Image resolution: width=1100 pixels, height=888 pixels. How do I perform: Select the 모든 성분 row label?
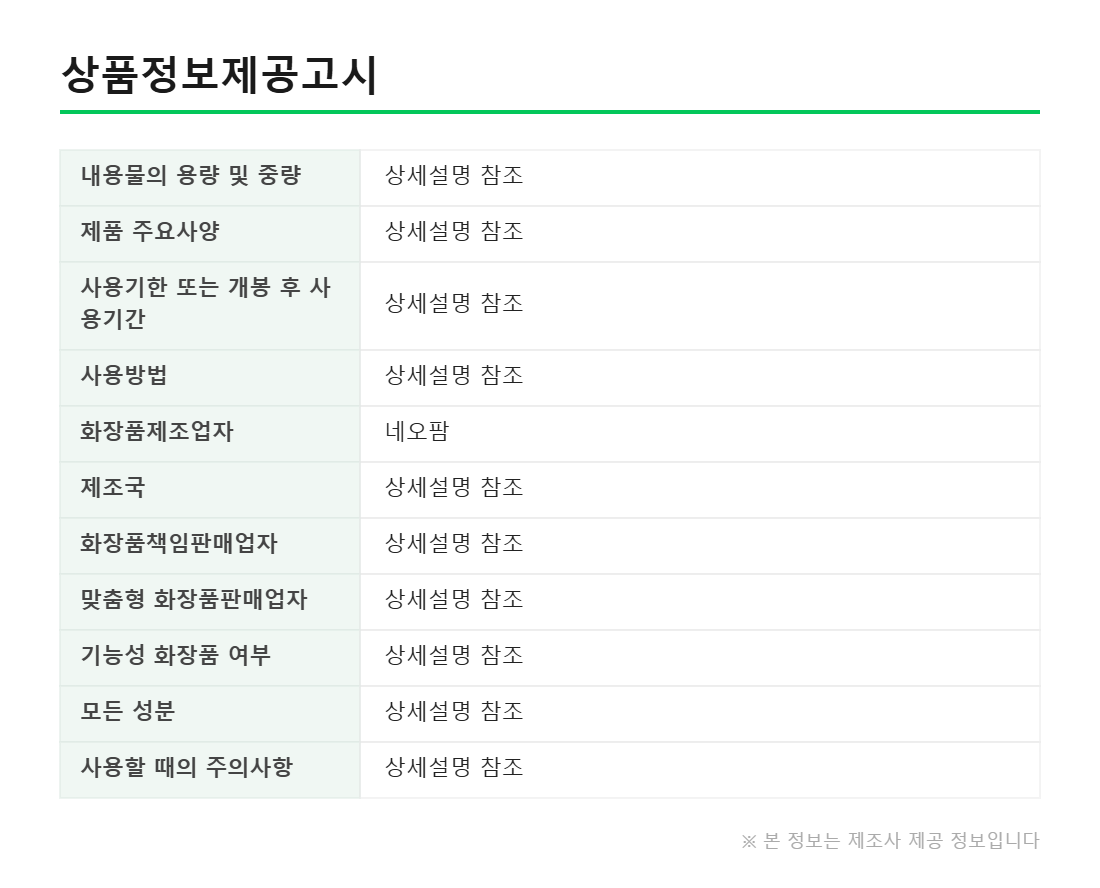pyautogui.click(x=128, y=712)
